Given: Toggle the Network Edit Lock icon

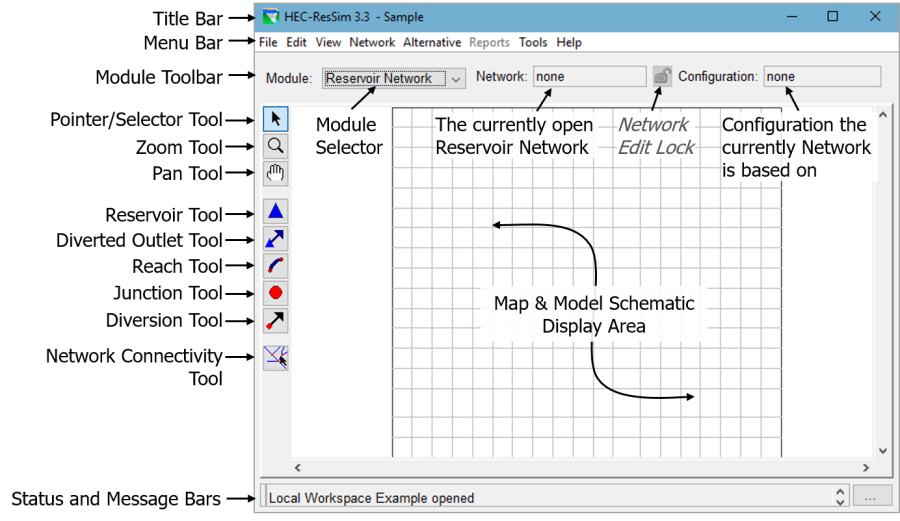Looking at the screenshot, I should coord(662,76).
